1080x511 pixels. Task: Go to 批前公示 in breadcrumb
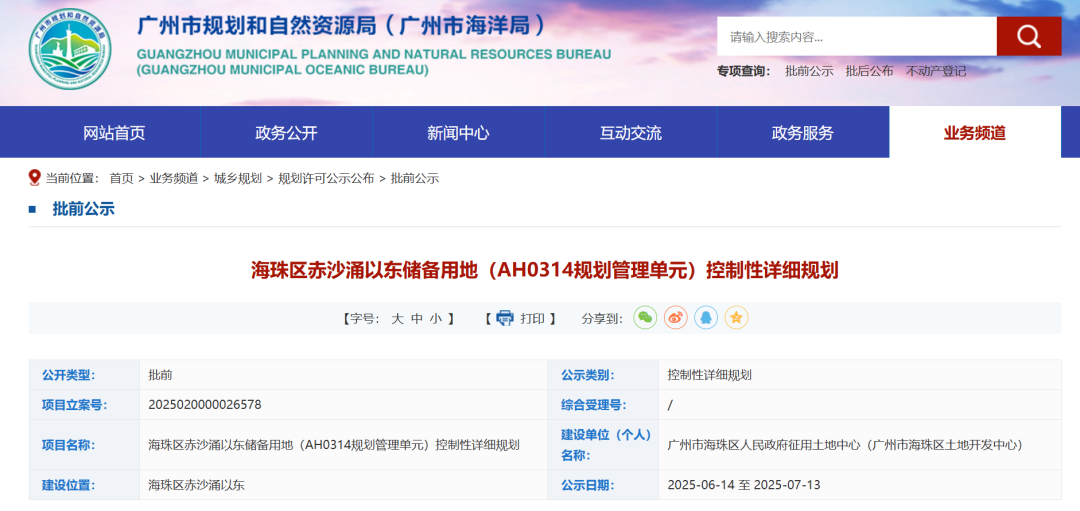point(415,178)
